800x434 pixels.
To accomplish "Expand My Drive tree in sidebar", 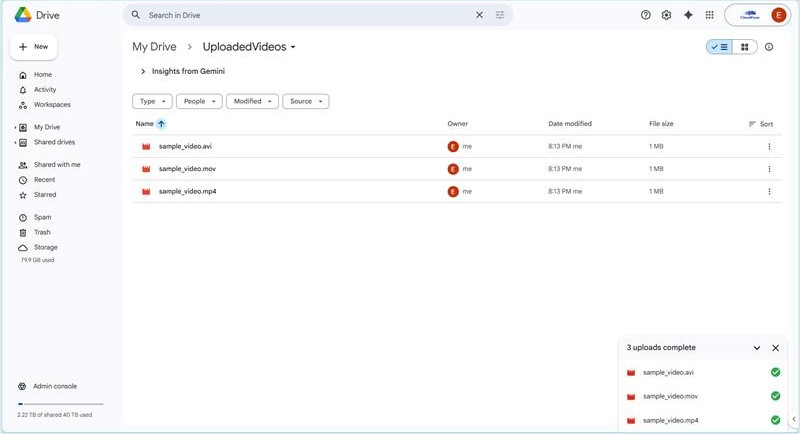I will point(15,127).
